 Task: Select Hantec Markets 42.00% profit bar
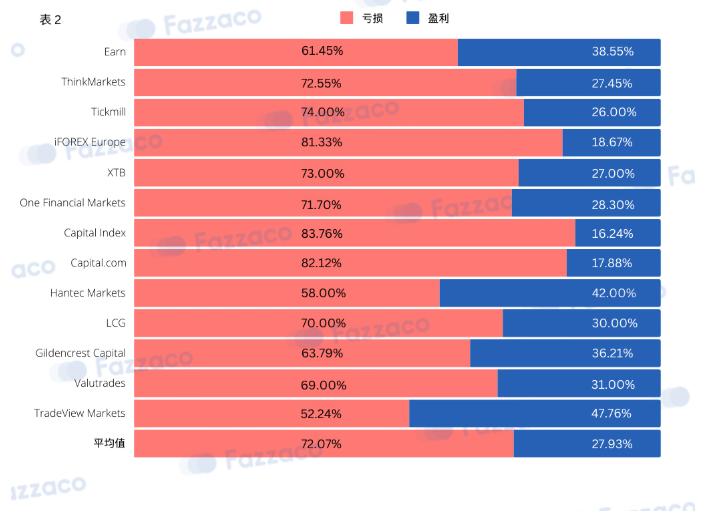click(x=550, y=293)
